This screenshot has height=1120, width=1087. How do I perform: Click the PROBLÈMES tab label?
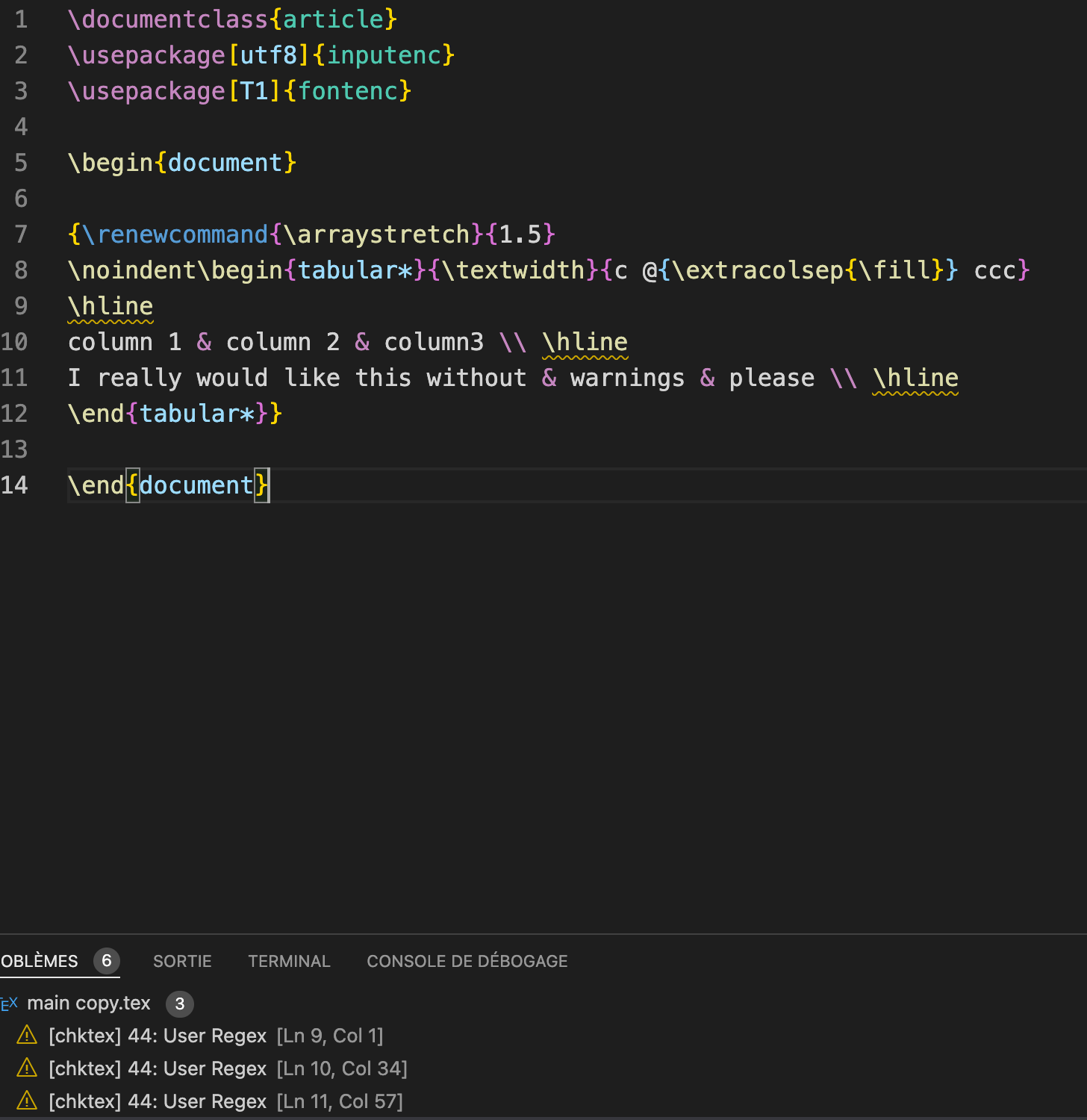37,961
